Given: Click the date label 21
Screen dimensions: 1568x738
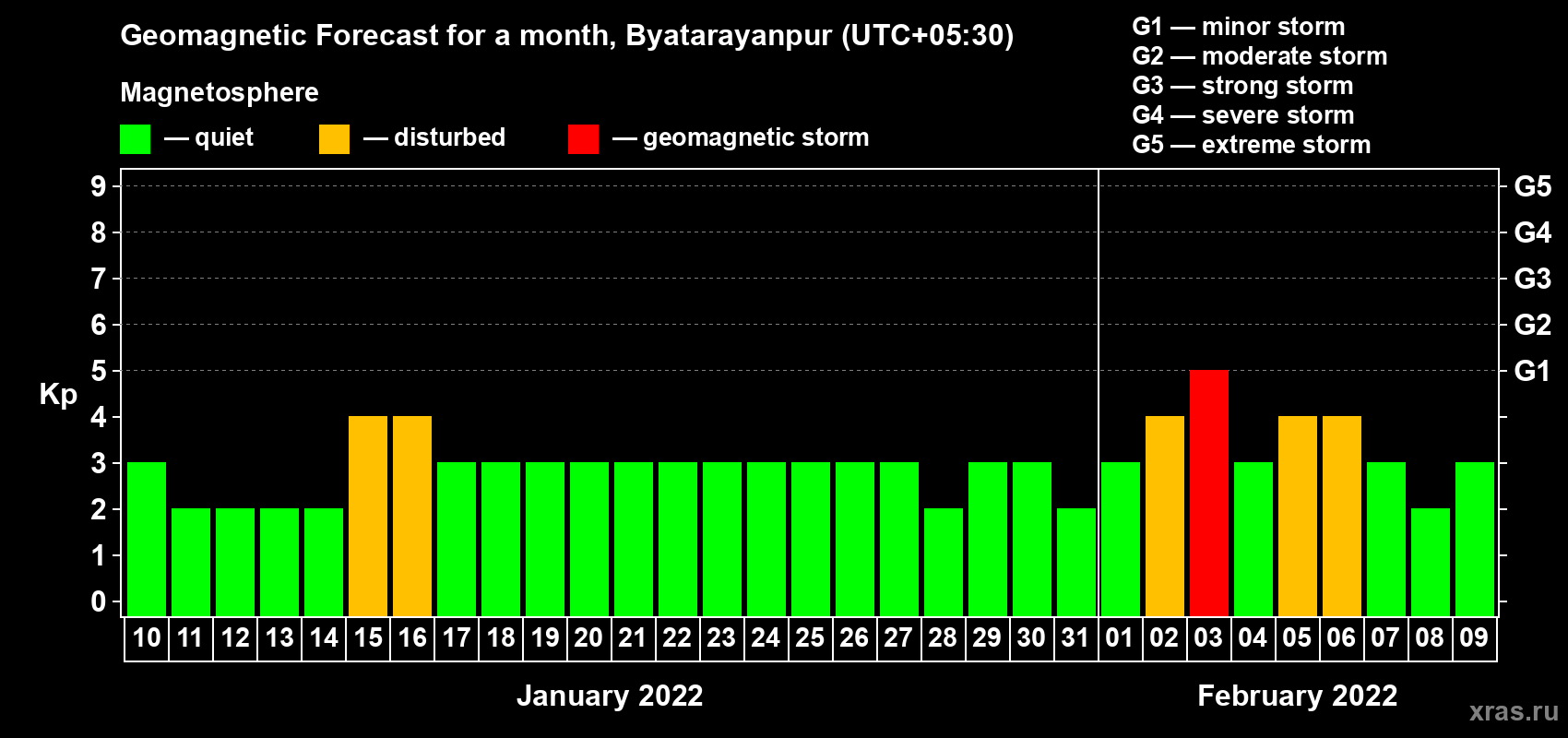Looking at the screenshot, I should 633,638.
